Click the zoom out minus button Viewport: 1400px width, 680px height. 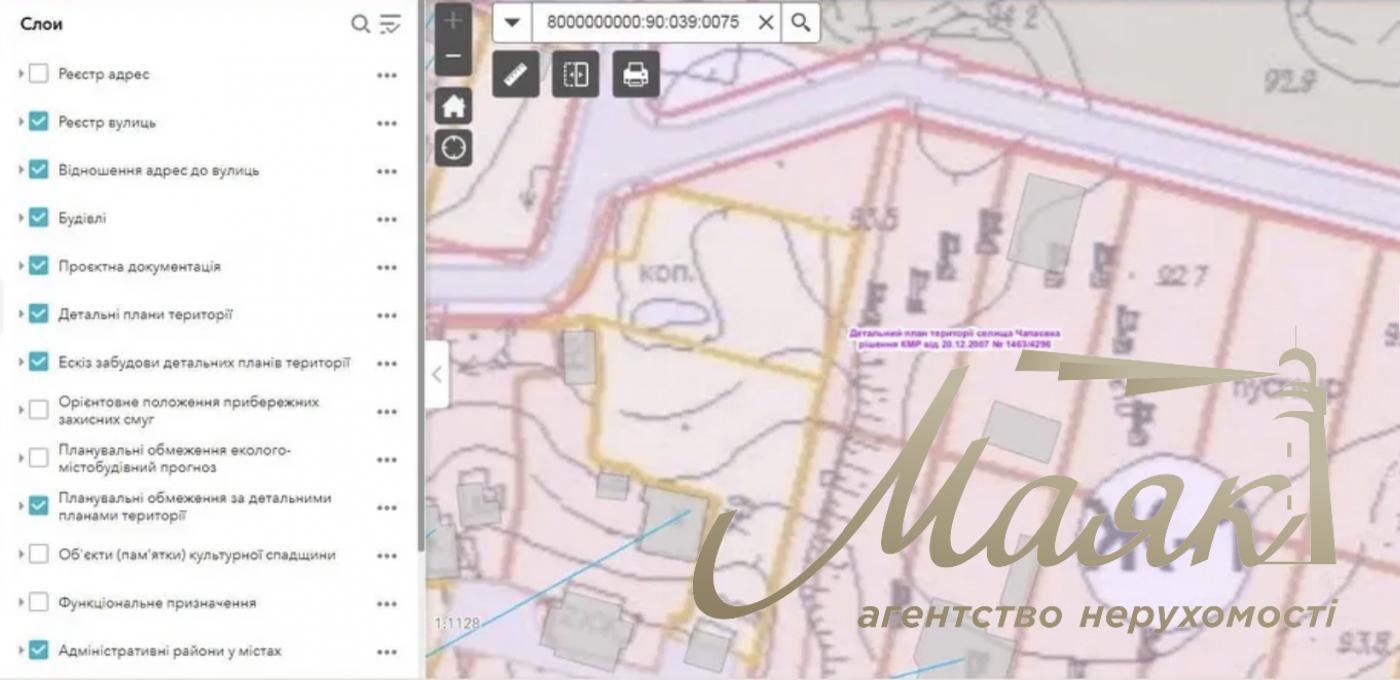coord(453,56)
